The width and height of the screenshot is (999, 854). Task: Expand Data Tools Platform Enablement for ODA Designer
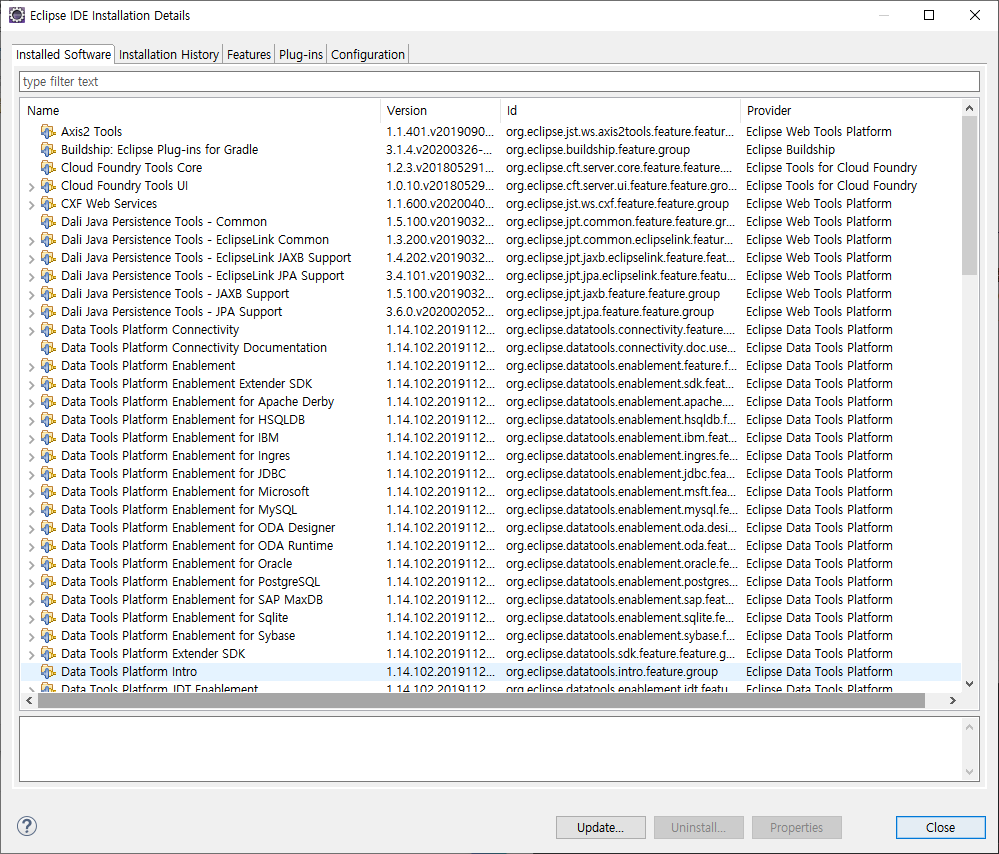[x=31, y=528]
